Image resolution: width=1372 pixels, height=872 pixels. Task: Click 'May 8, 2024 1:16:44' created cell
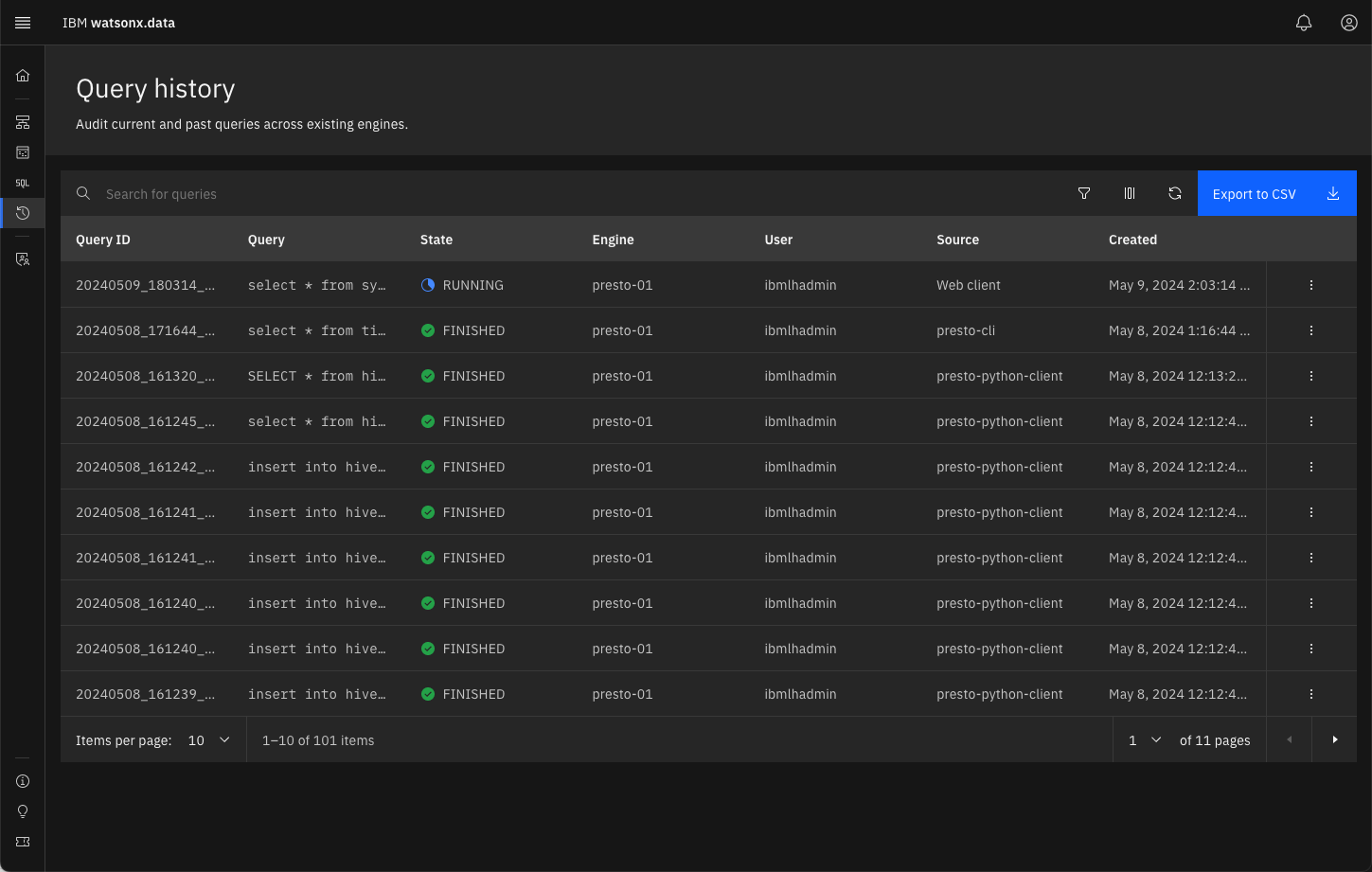pyautogui.click(x=1179, y=330)
